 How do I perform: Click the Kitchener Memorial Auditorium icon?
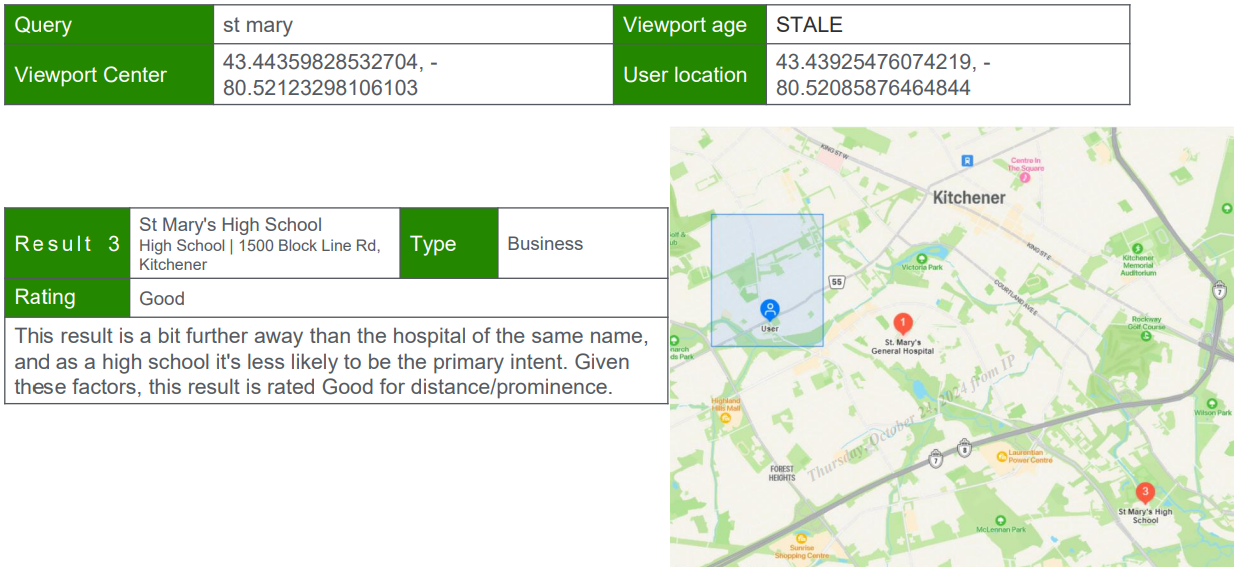click(1137, 247)
